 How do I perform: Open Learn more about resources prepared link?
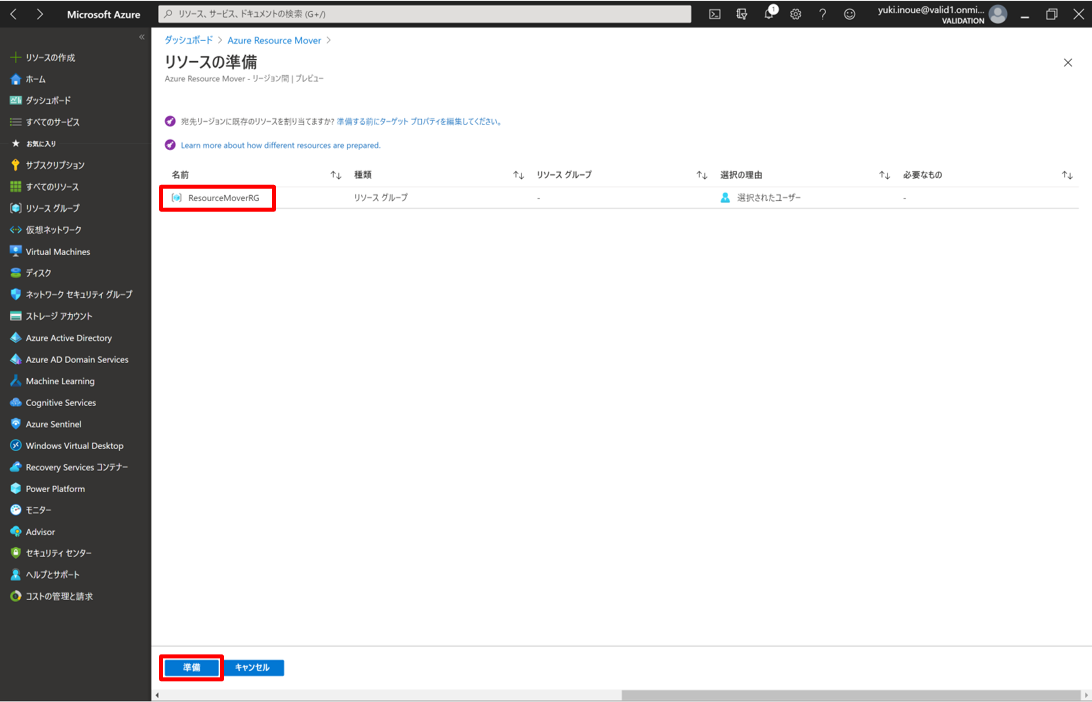(281, 145)
